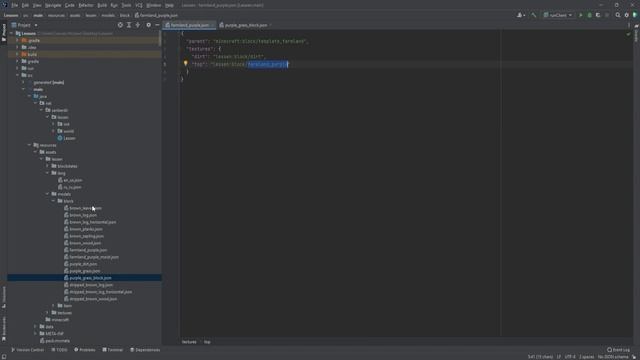The image size is (640, 360).
Task: Expand the data folder
Action: [36, 327]
